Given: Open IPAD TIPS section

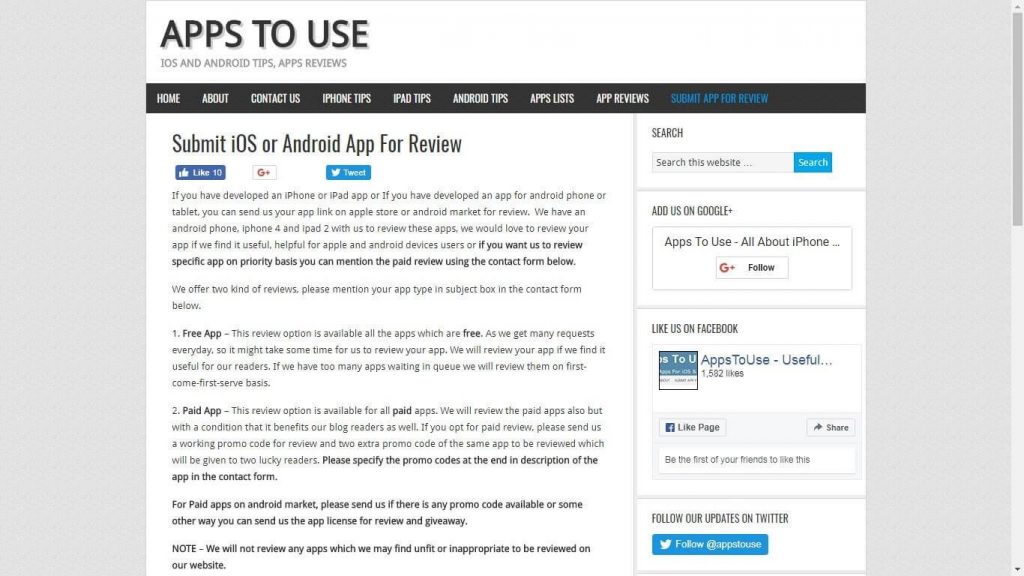Looking at the screenshot, I should click(x=411, y=98).
